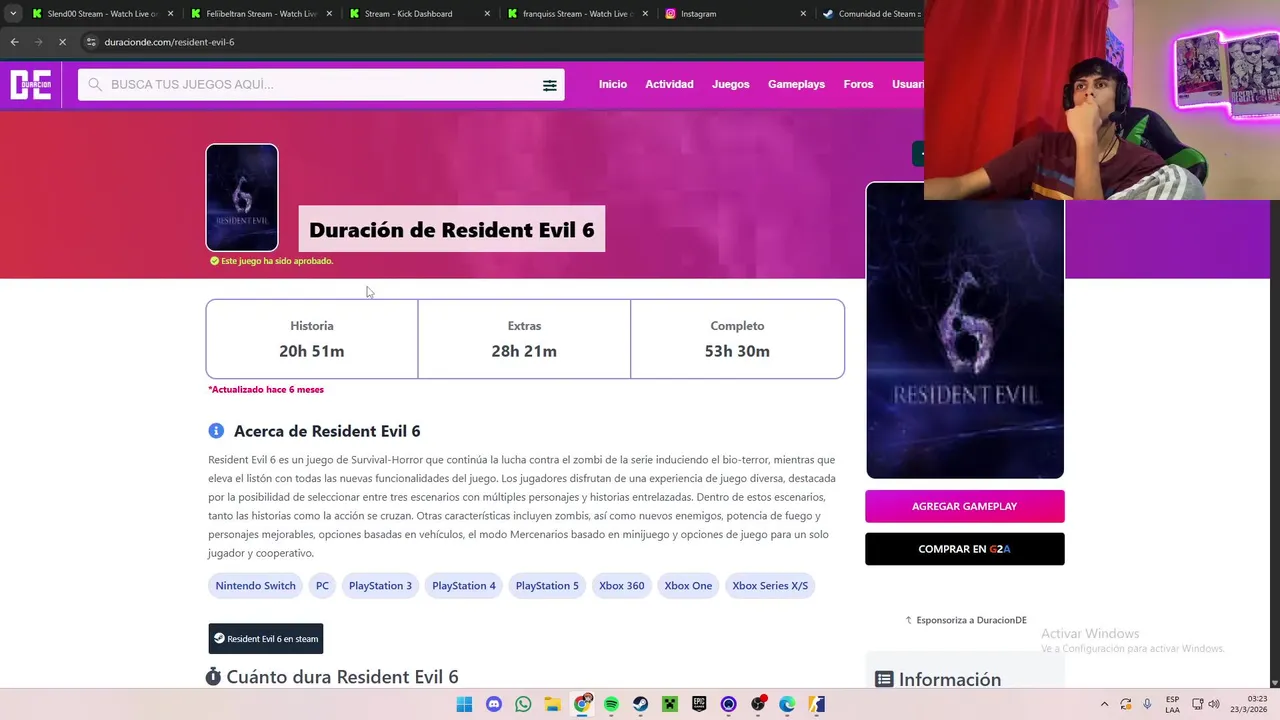Open the search filter sliders icon
Screen dimensions: 1280x720
point(549,85)
